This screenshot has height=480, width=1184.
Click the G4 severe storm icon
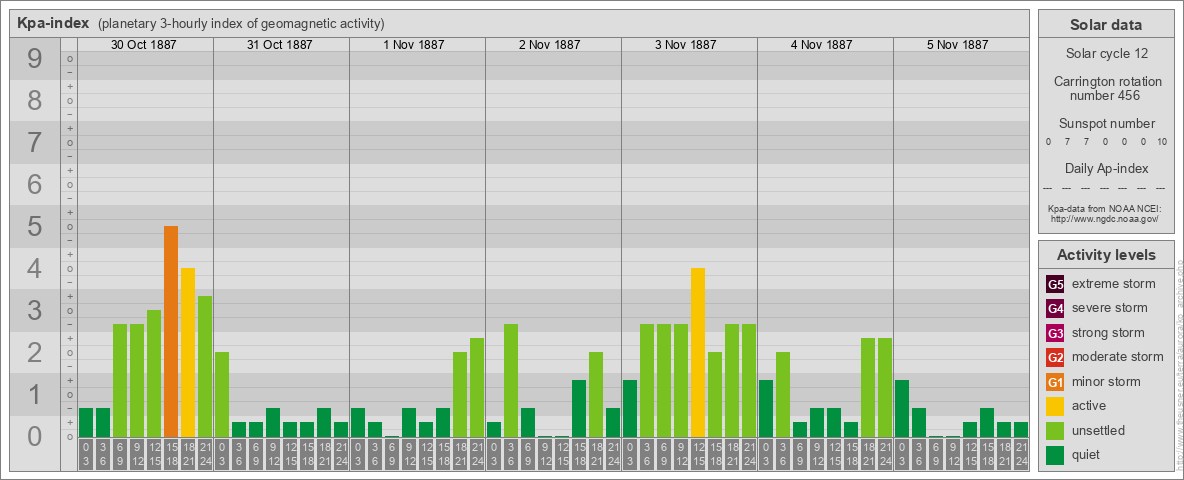pos(1055,308)
